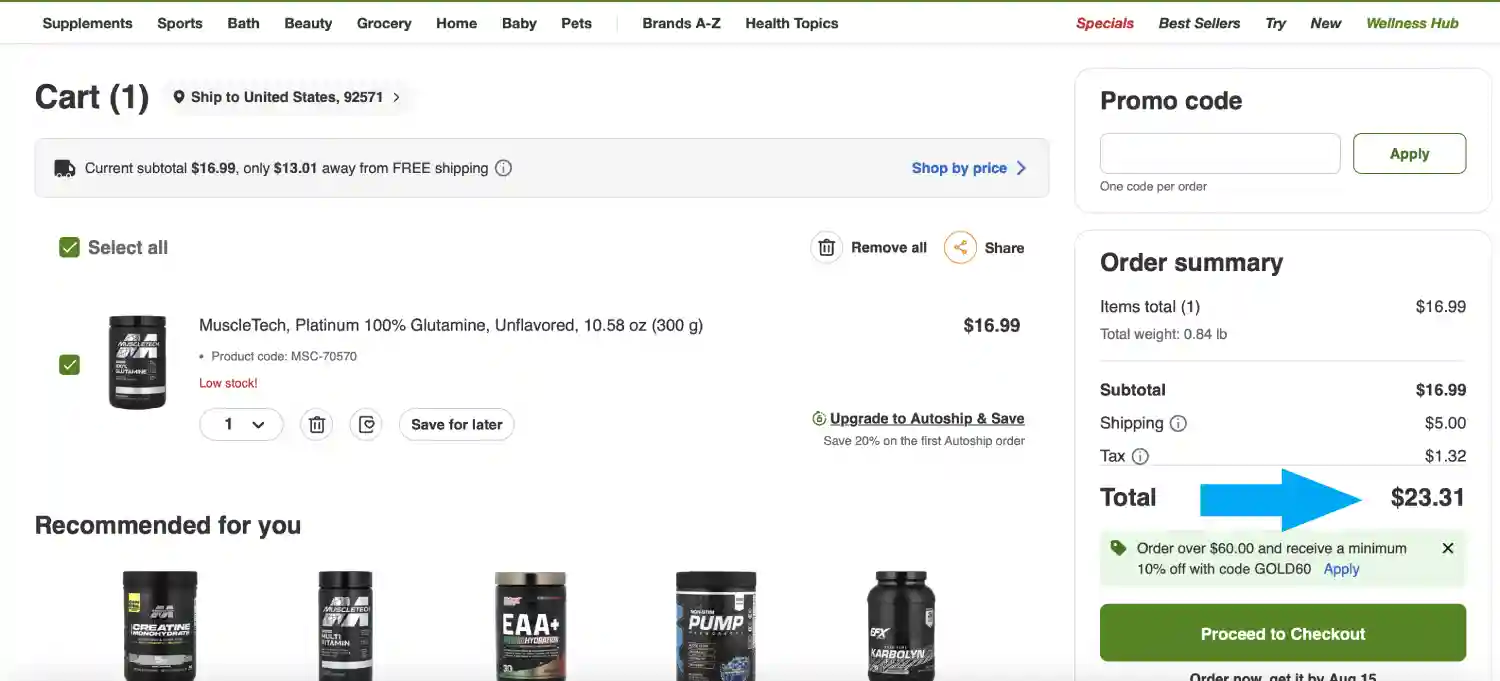Open the quantity dropdown showing 1

point(242,425)
